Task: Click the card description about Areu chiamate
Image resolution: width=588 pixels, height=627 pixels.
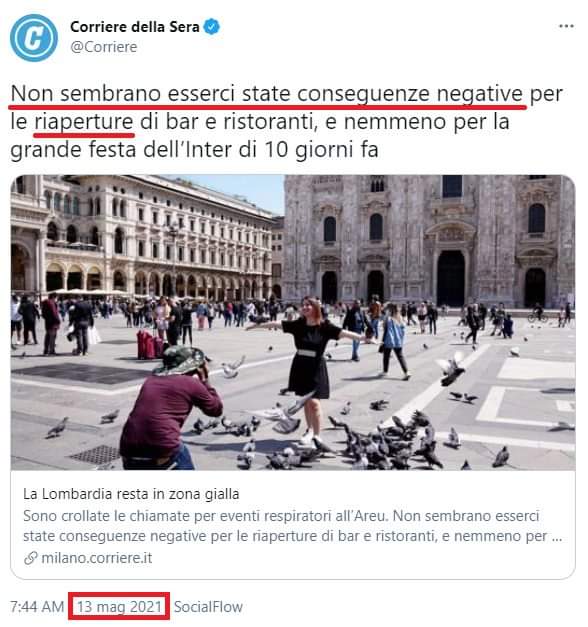Action: (292, 526)
